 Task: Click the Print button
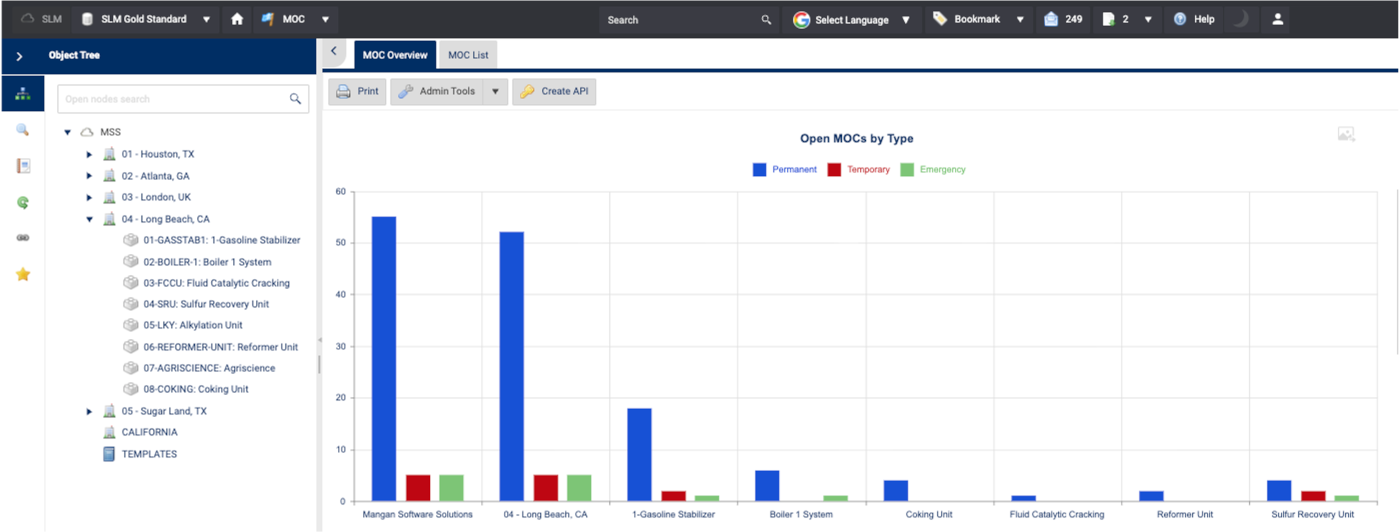pyautogui.click(x=357, y=92)
